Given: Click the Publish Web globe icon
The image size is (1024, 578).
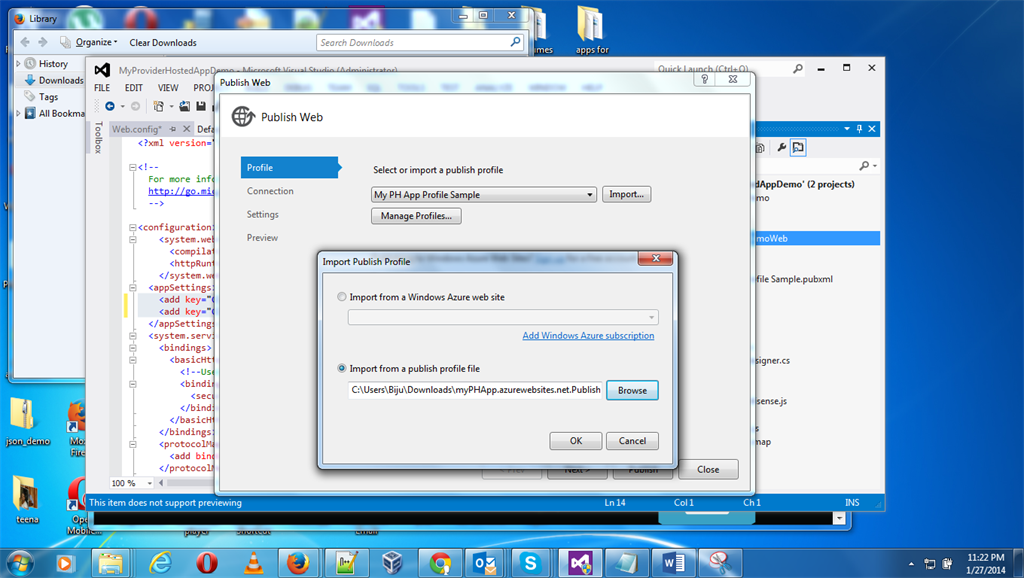Looking at the screenshot, I should [243, 117].
